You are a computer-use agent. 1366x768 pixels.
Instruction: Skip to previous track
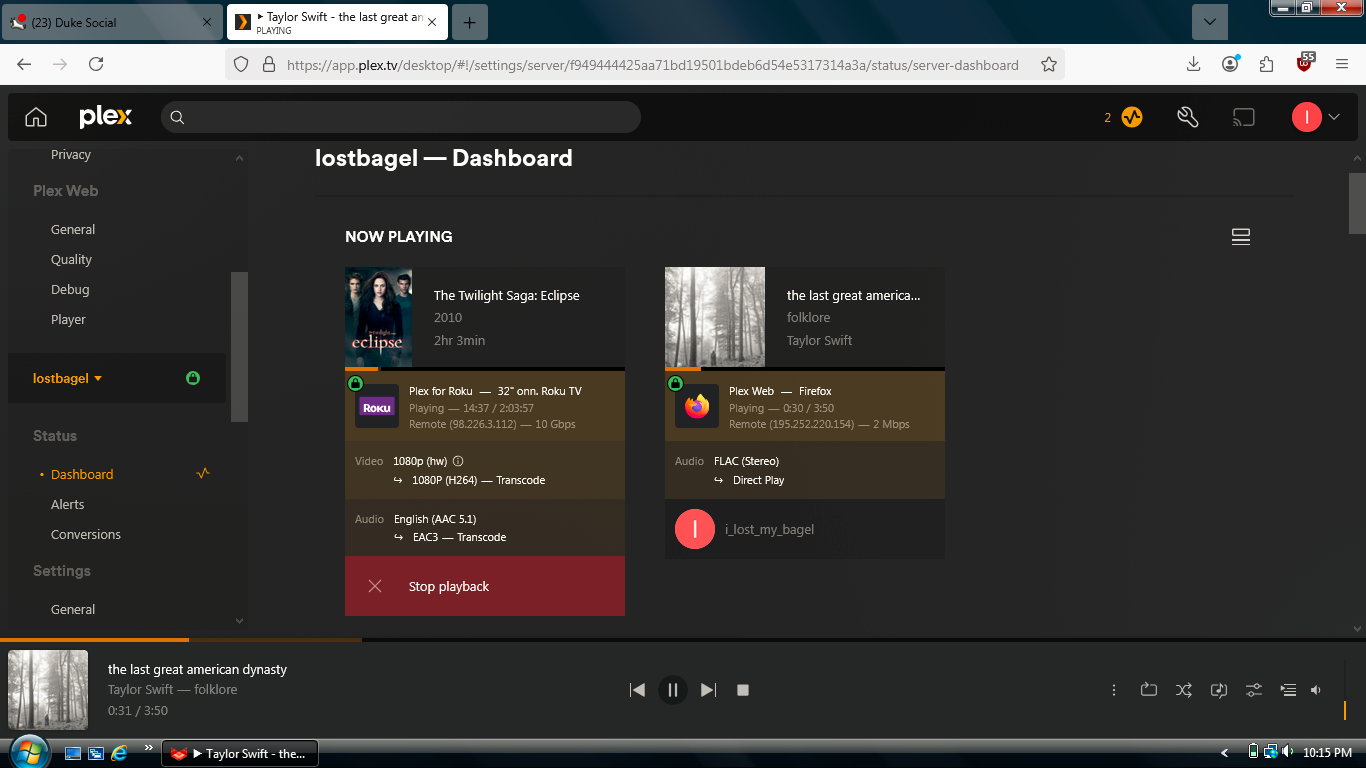tap(637, 690)
